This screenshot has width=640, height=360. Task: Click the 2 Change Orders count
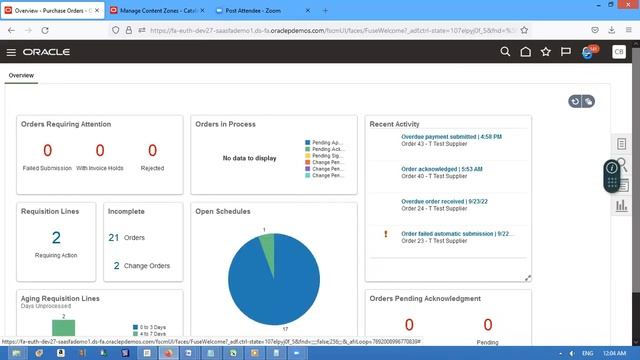(116, 266)
